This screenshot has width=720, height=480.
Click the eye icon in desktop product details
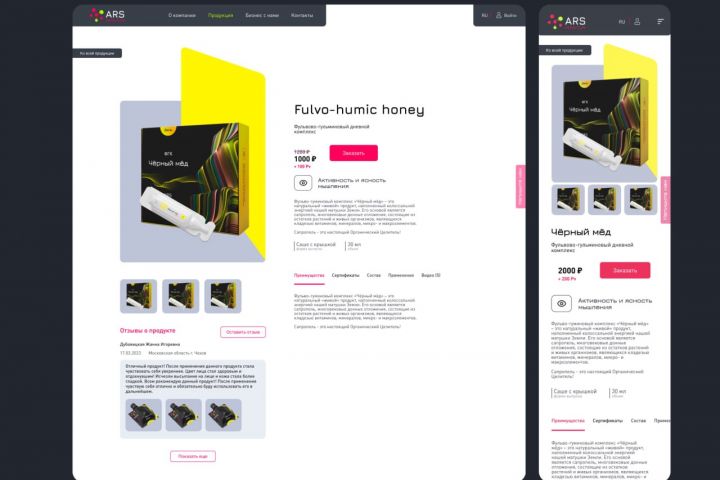(303, 183)
